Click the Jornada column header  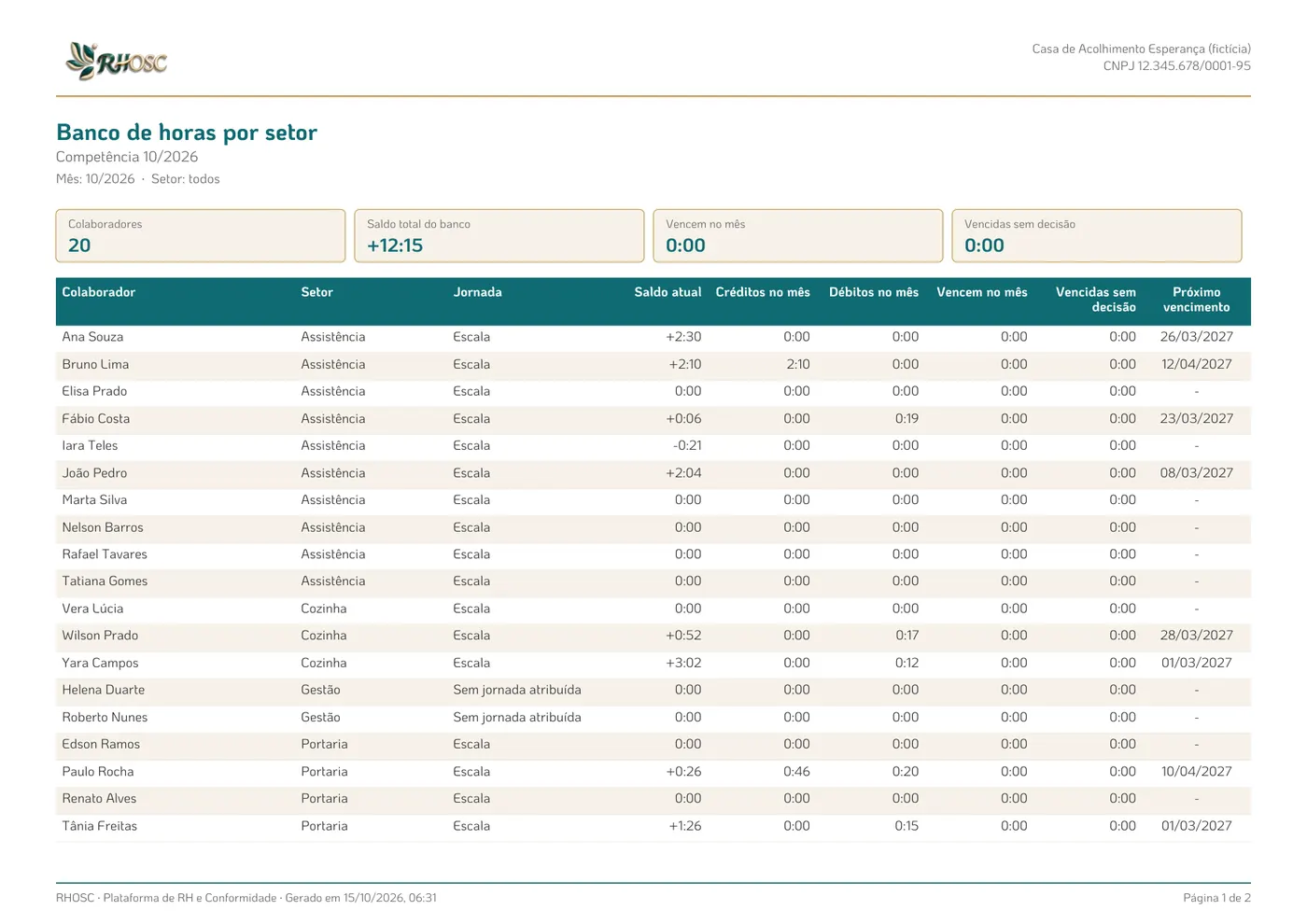[477, 292]
